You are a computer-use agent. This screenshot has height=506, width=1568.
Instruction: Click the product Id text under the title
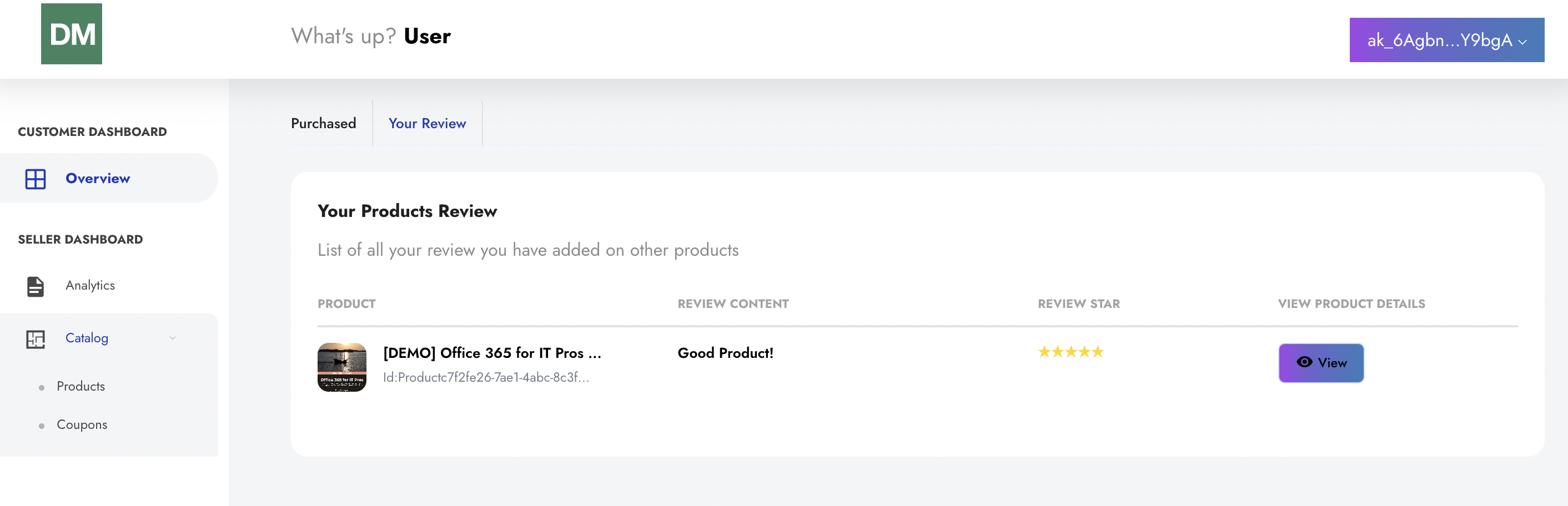[486, 378]
